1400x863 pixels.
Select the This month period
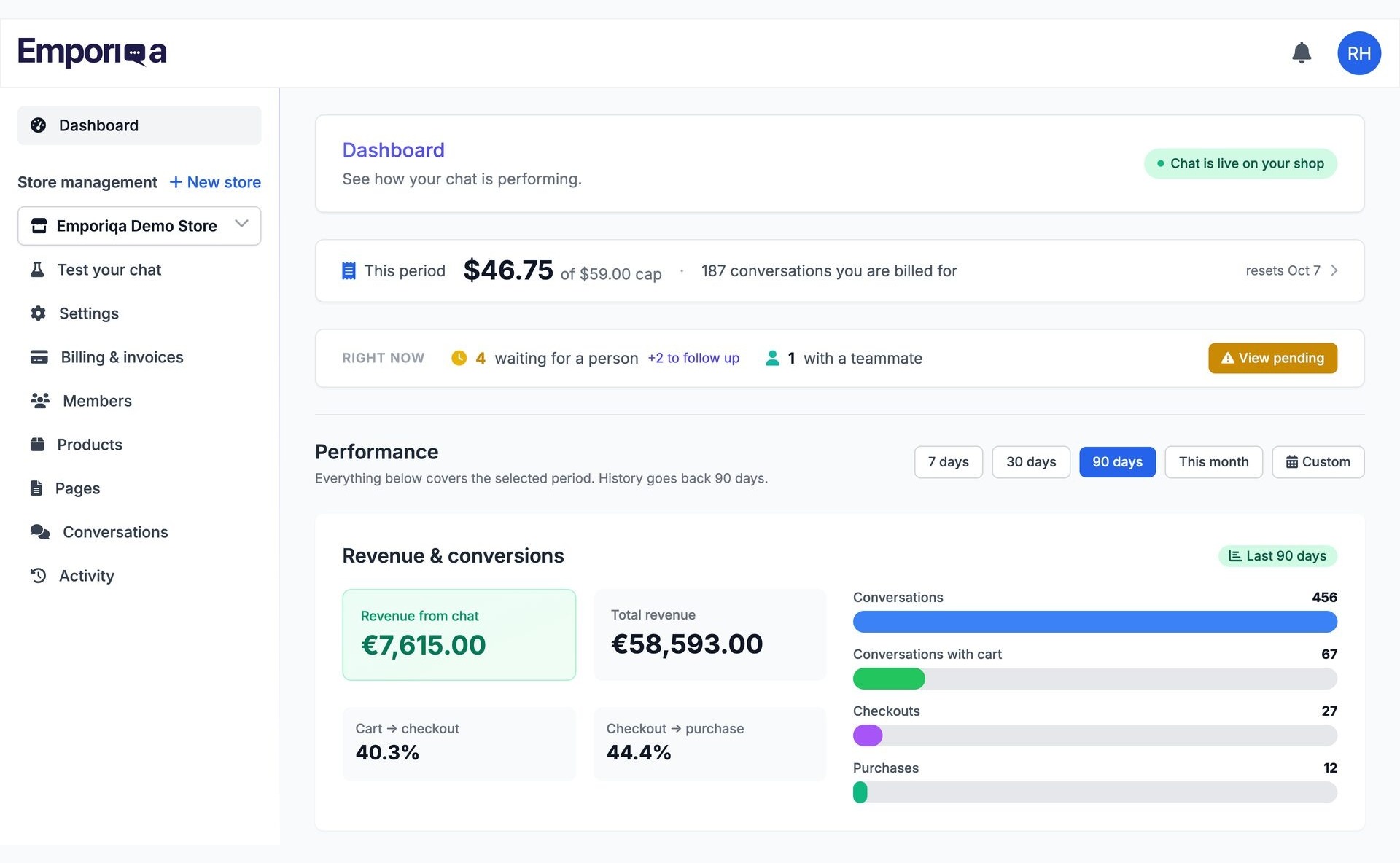[1213, 462]
